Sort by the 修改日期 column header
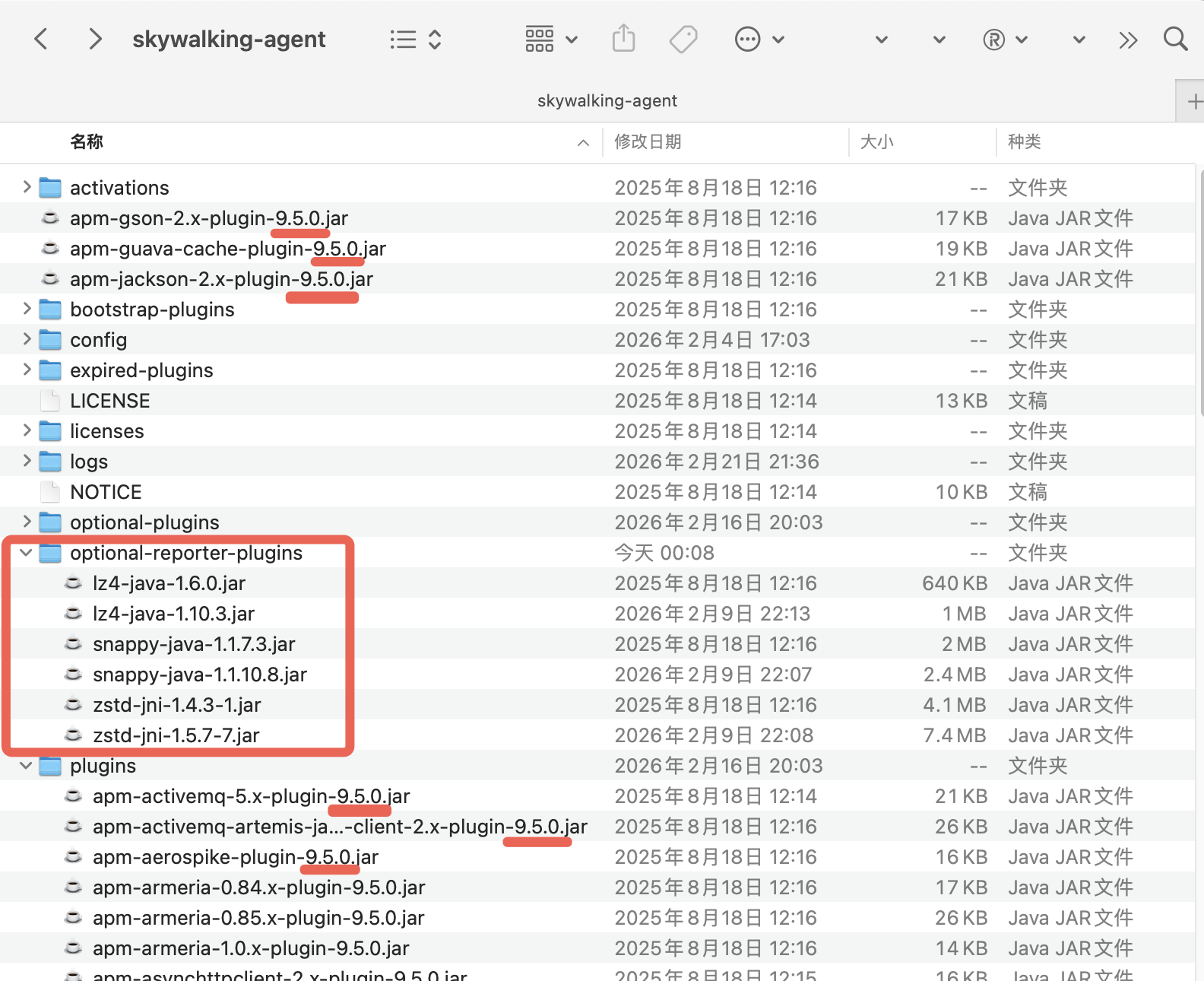Viewport: 1204px width, 981px height. (648, 141)
